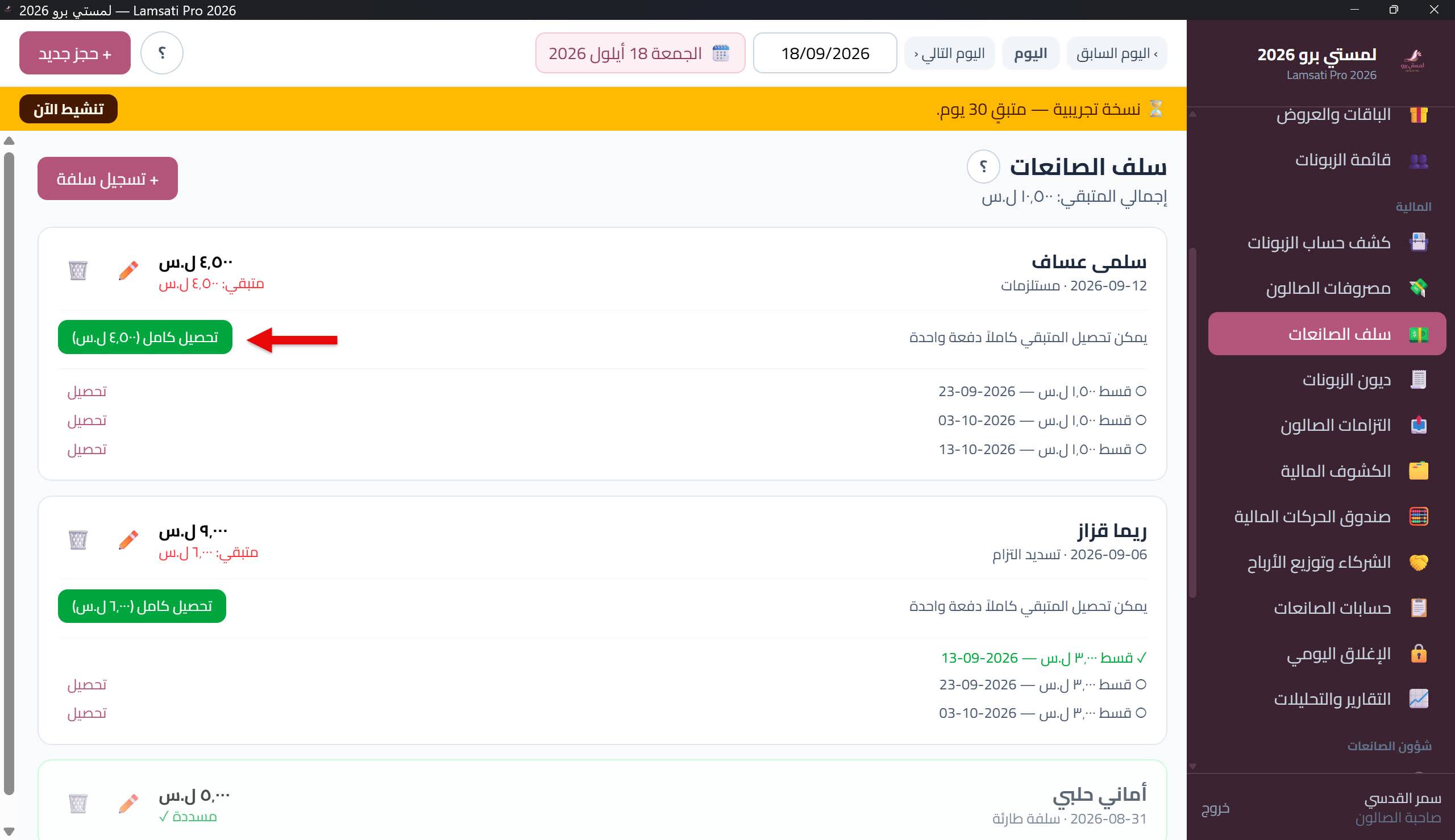This screenshot has height=840, width=1455.
Task: Edit ريما قزاز advance with pencil icon
Action: tap(128, 540)
